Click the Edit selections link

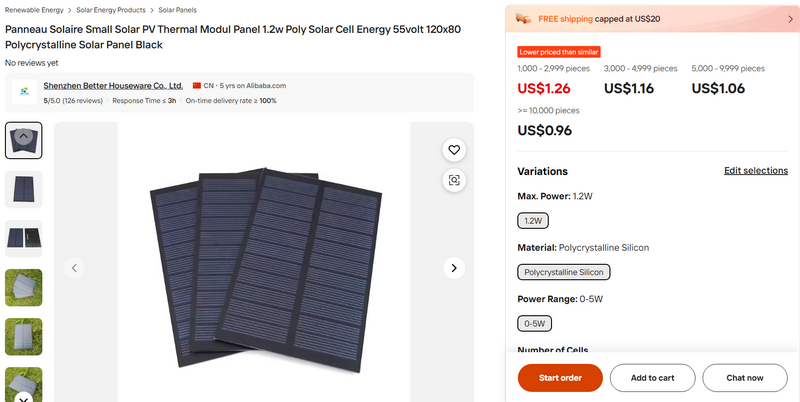pyautogui.click(x=755, y=171)
